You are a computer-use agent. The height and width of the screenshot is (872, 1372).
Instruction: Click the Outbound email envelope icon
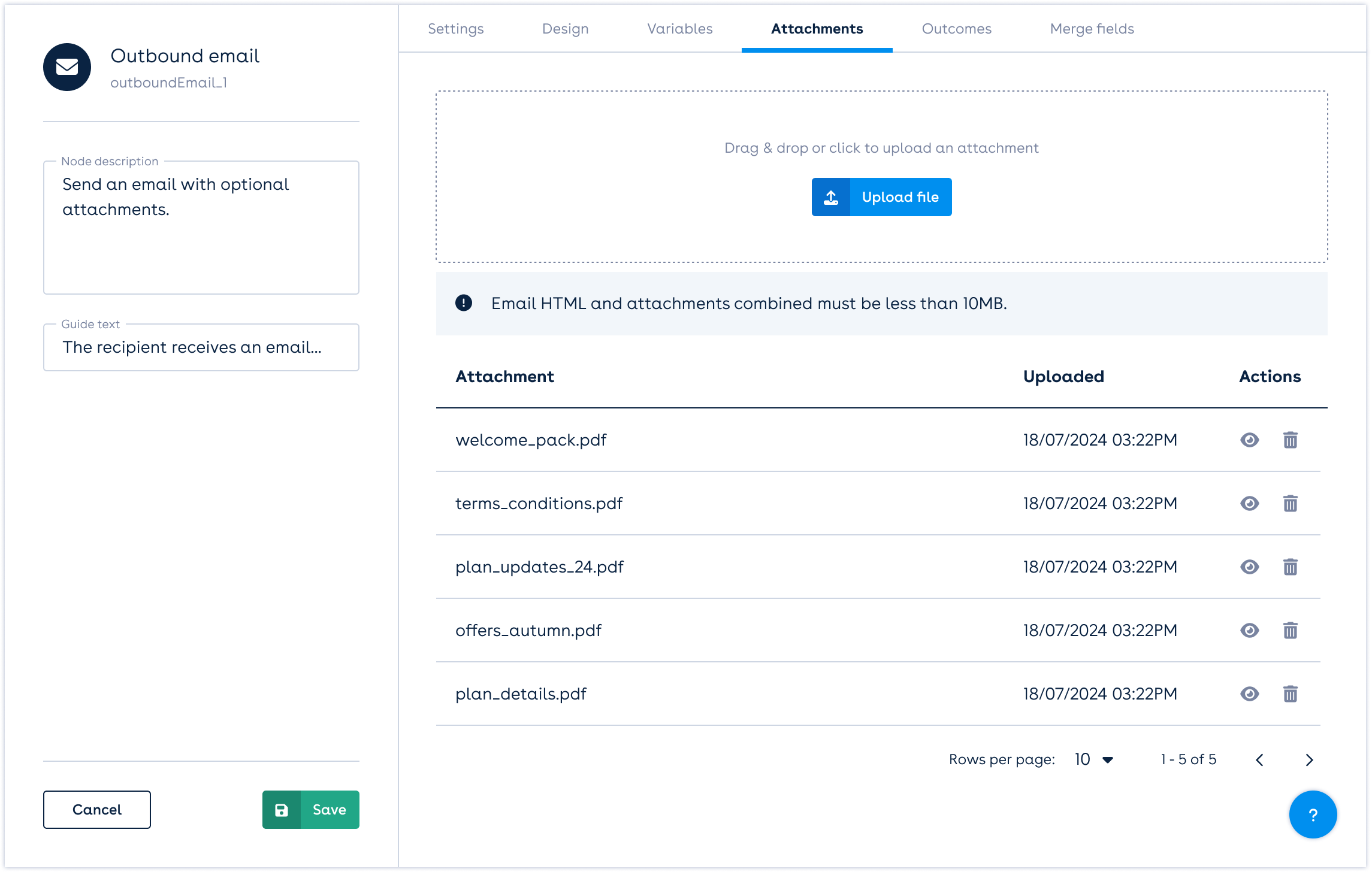click(67, 67)
